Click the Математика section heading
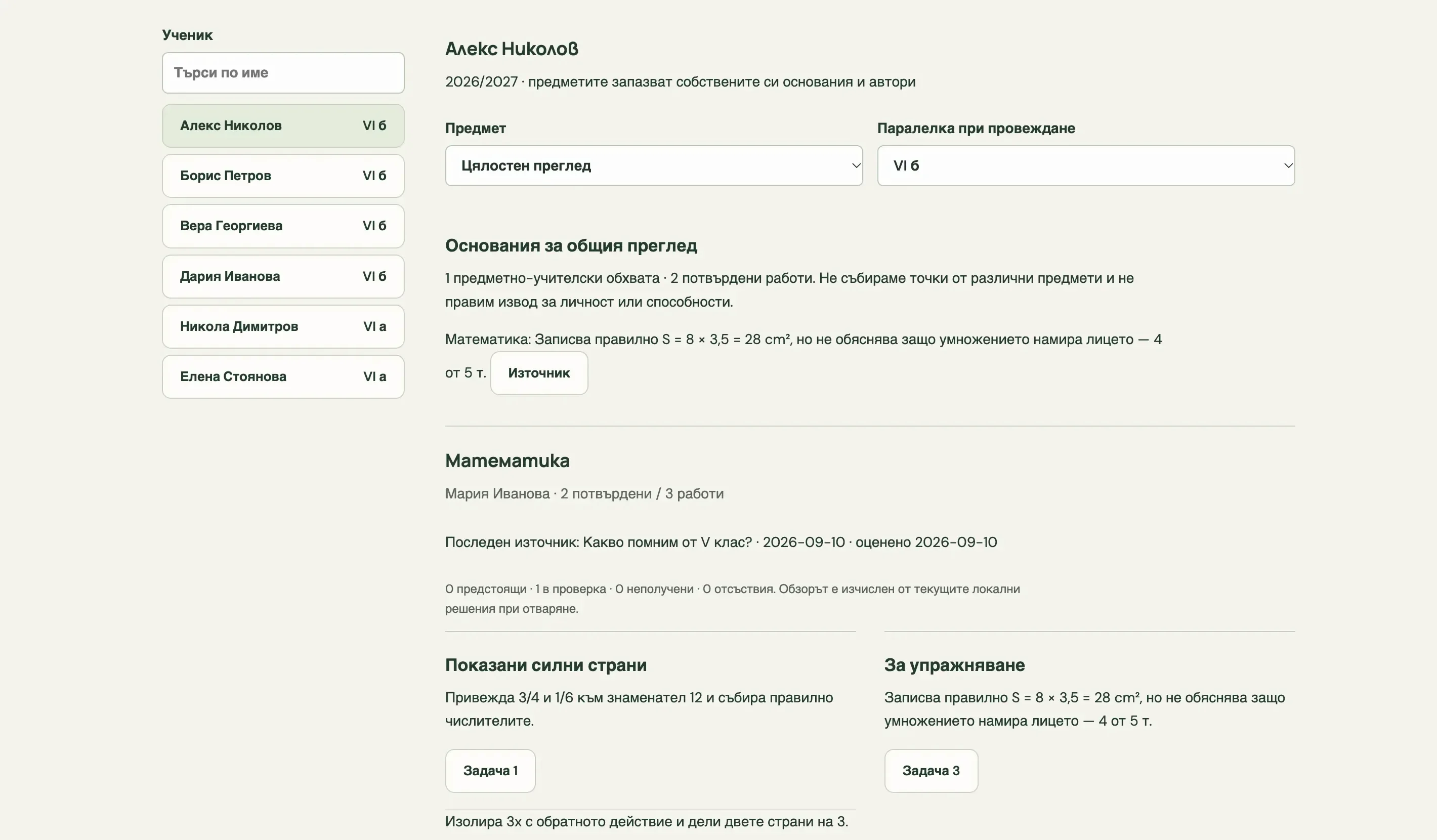The image size is (1437, 840). [x=507, y=461]
